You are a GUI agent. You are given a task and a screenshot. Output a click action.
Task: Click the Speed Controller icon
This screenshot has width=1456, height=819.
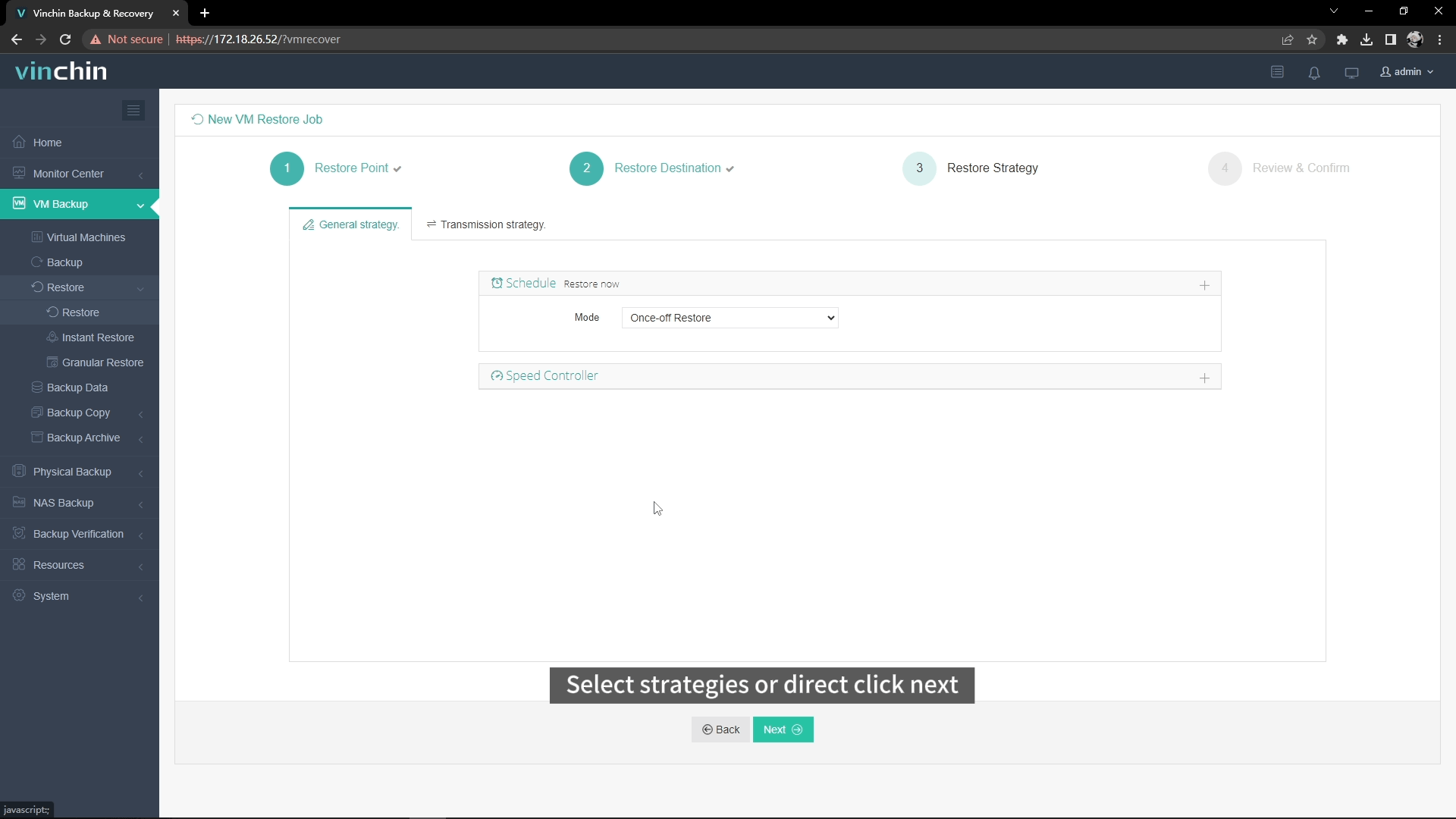(497, 376)
